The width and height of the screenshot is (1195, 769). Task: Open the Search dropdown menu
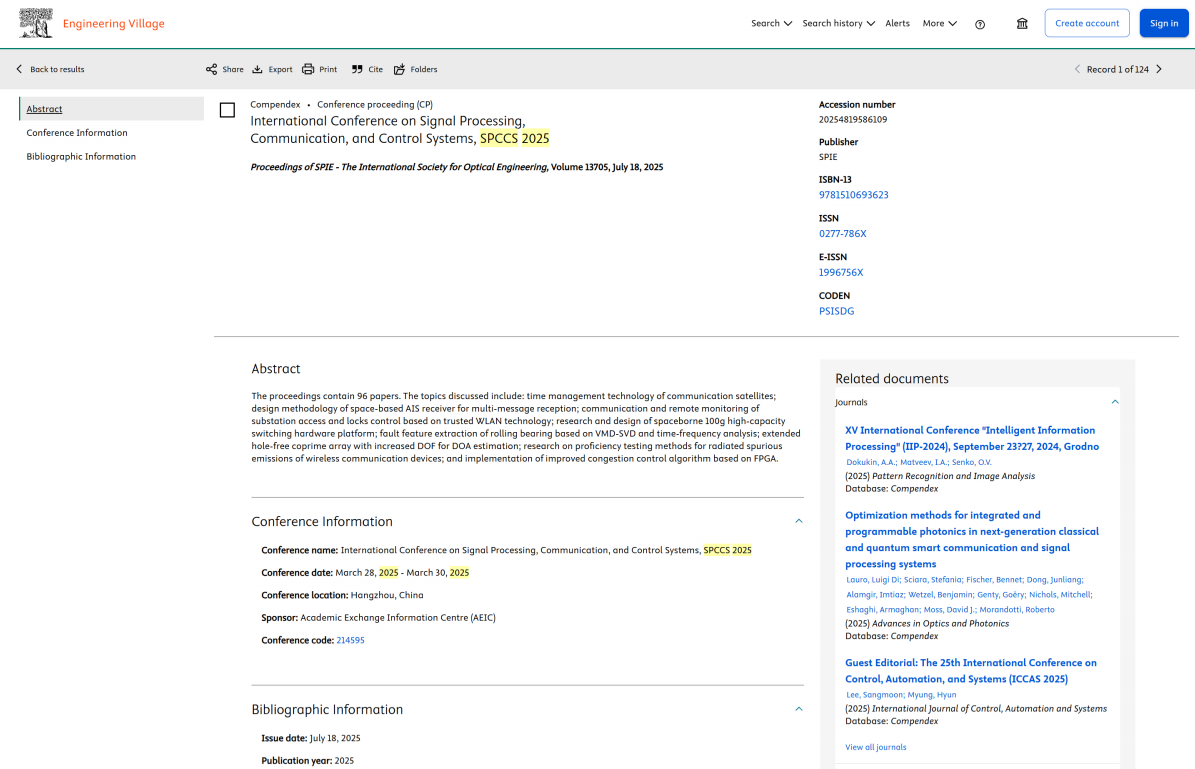coord(771,24)
